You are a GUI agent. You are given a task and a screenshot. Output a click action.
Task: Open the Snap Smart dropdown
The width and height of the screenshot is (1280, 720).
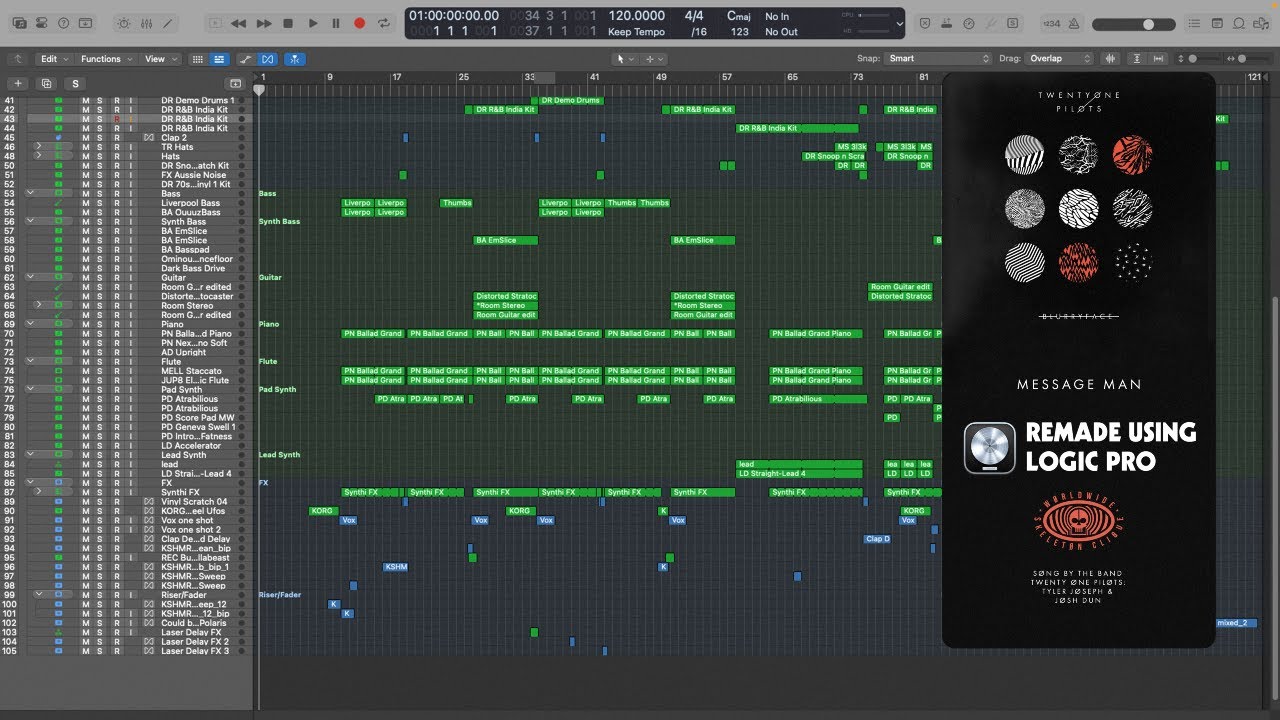[938, 59]
